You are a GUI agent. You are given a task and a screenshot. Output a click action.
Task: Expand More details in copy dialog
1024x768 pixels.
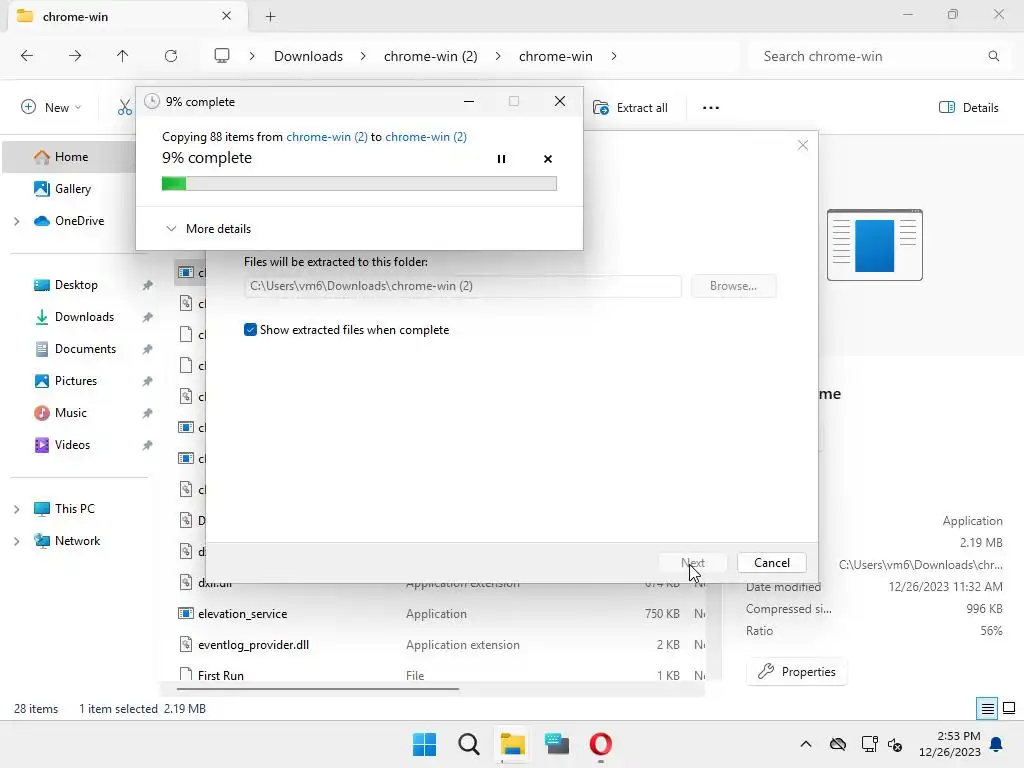208,229
